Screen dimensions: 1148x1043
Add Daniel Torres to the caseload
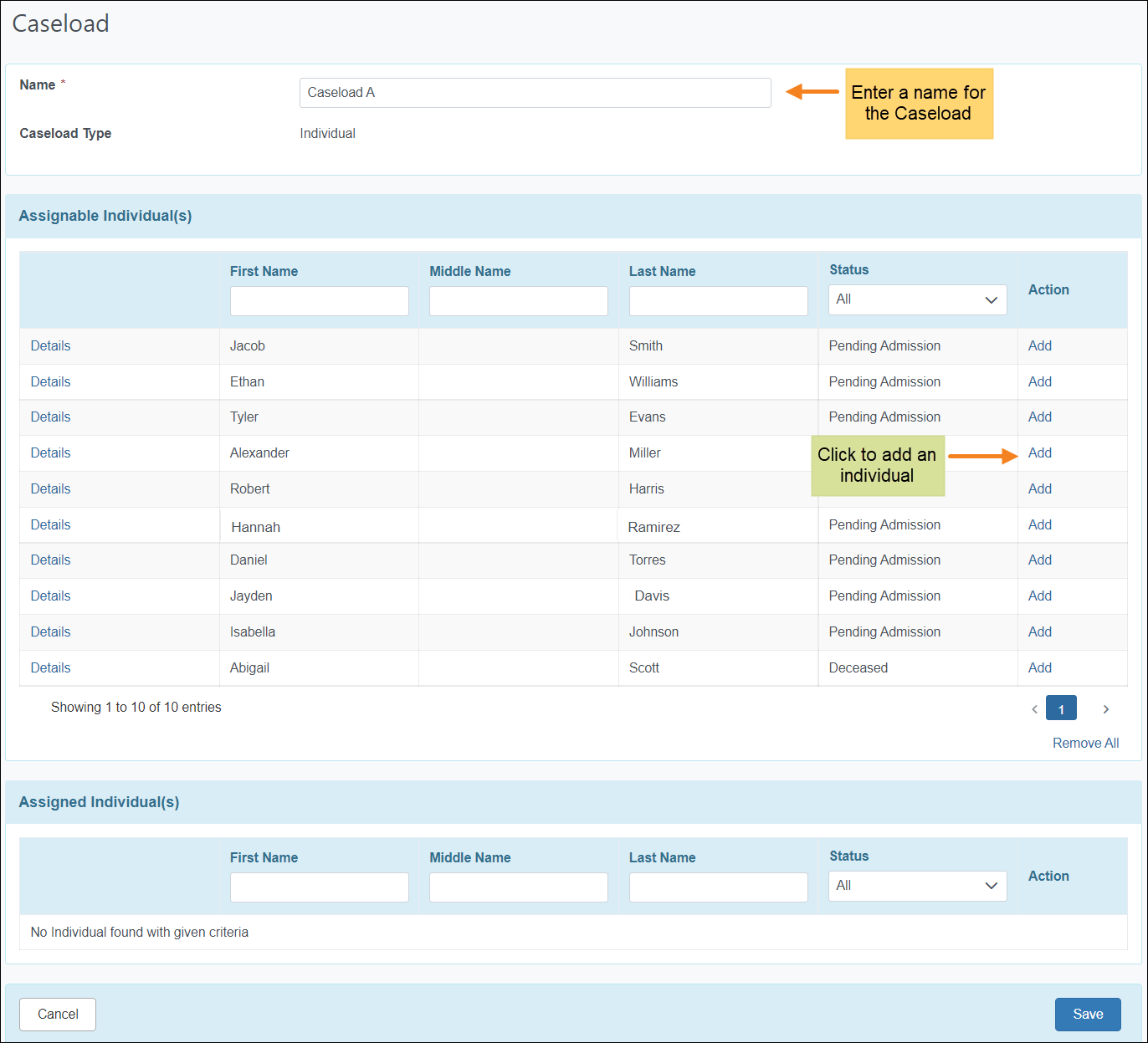pos(1039,560)
